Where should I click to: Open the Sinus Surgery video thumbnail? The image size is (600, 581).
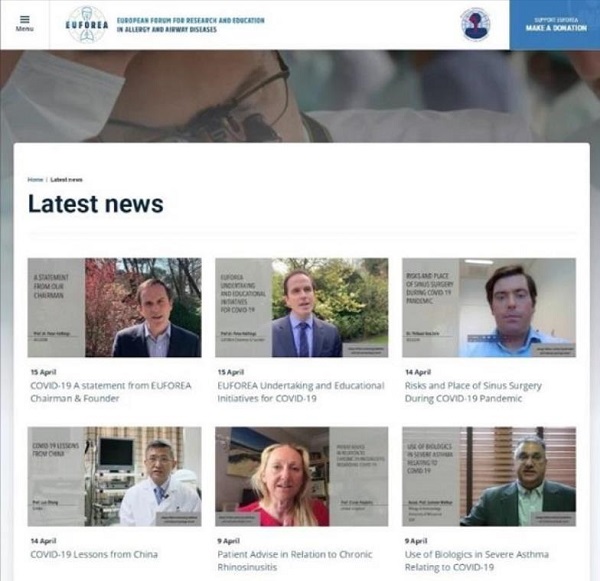click(488, 307)
